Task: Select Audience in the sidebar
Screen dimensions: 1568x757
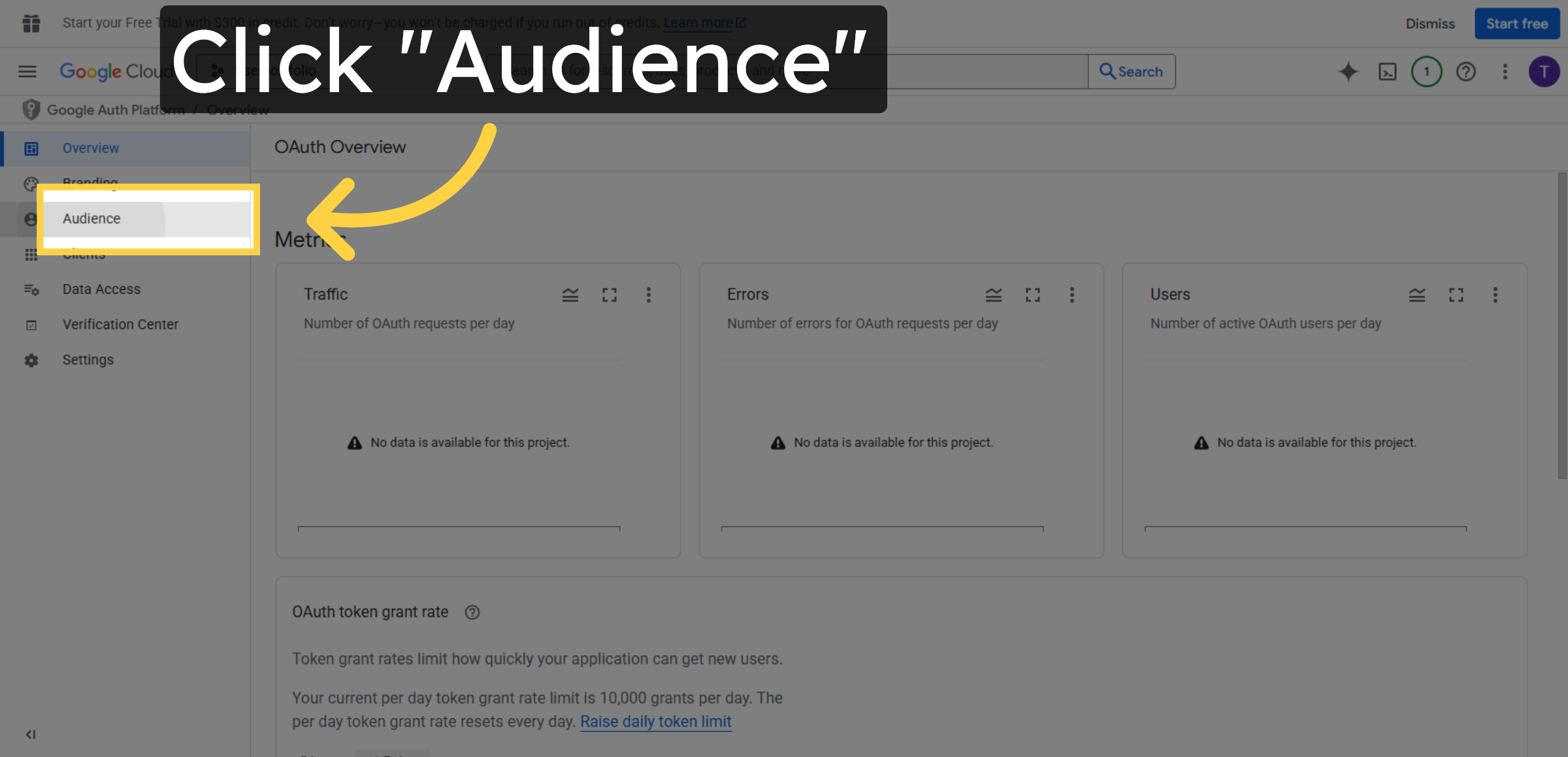Action: coord(91,218)
